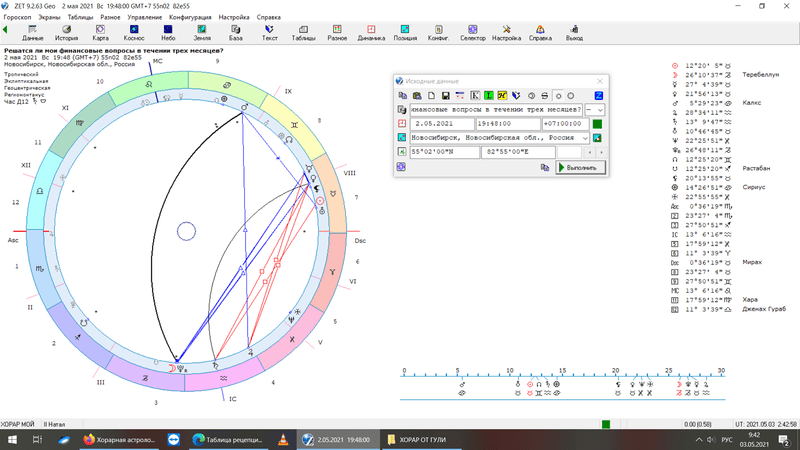
Task: Open the Селектор toolbar icon
Action: 472,33
